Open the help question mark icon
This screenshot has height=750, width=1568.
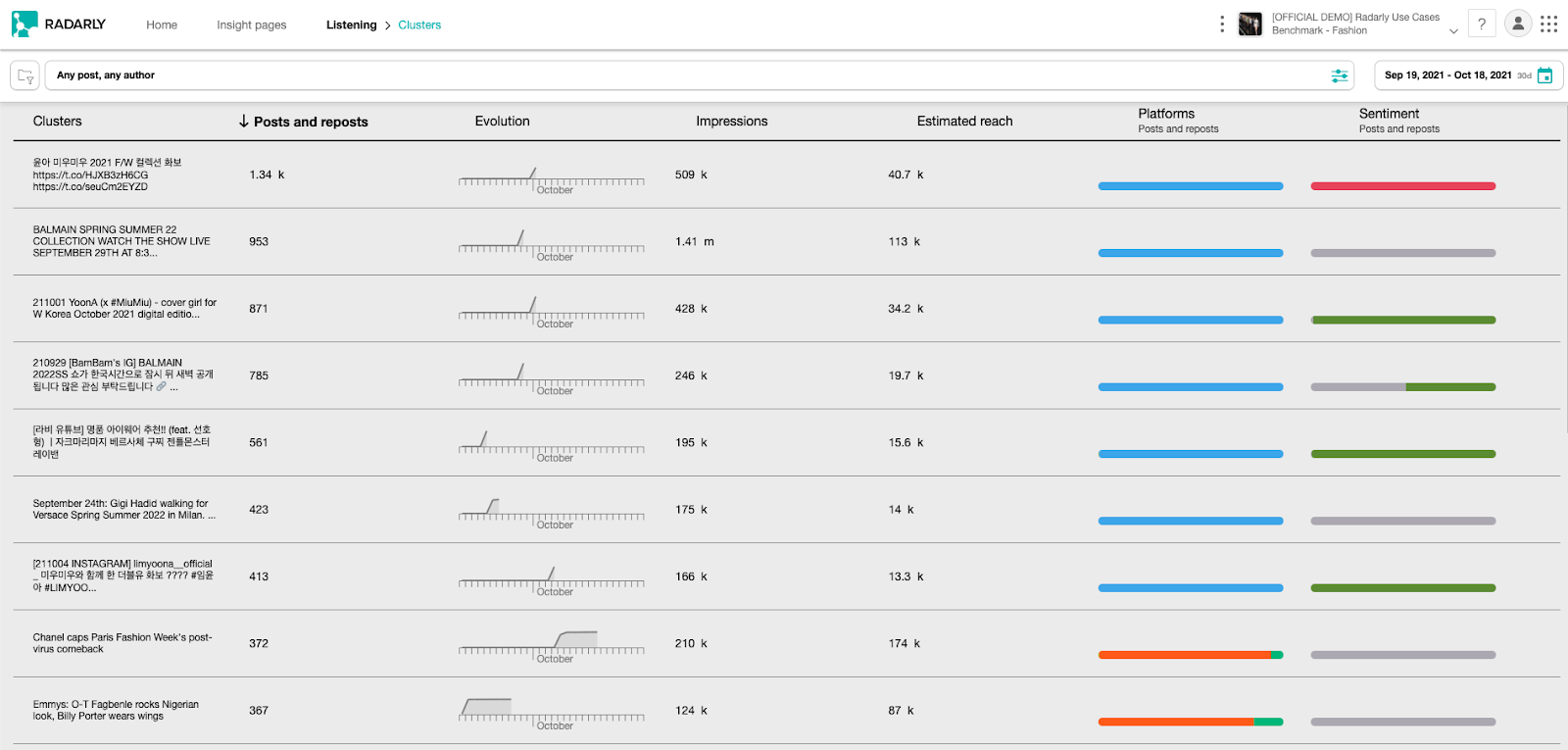(x=1482, y=24)
